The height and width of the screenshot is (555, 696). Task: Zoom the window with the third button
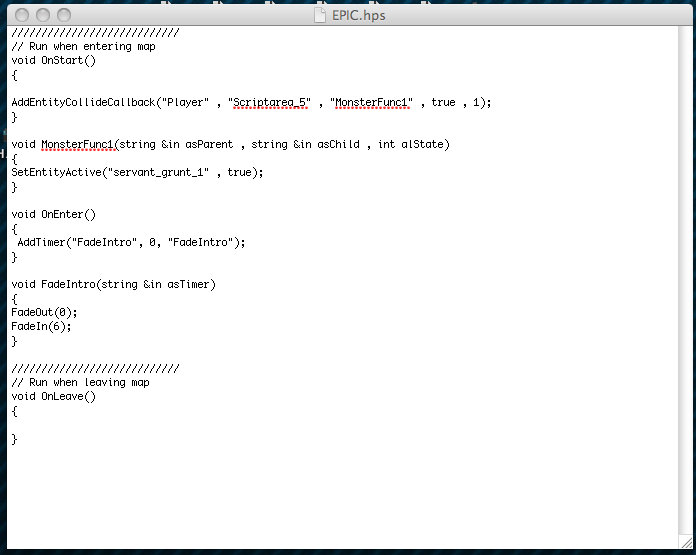coord(64,15)
